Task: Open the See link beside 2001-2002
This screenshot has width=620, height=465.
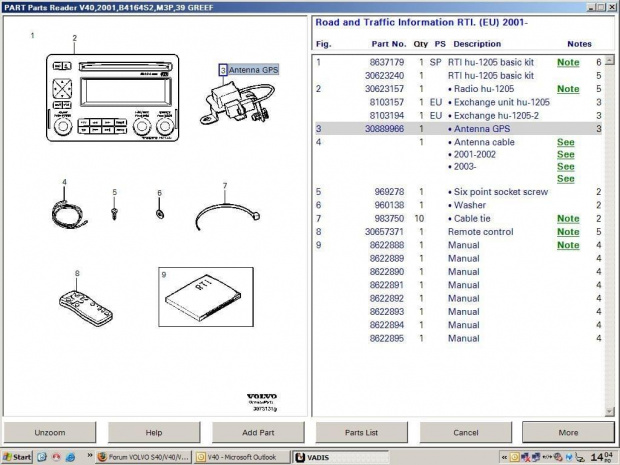Action: pyautogui.click(x=566, y=155)
